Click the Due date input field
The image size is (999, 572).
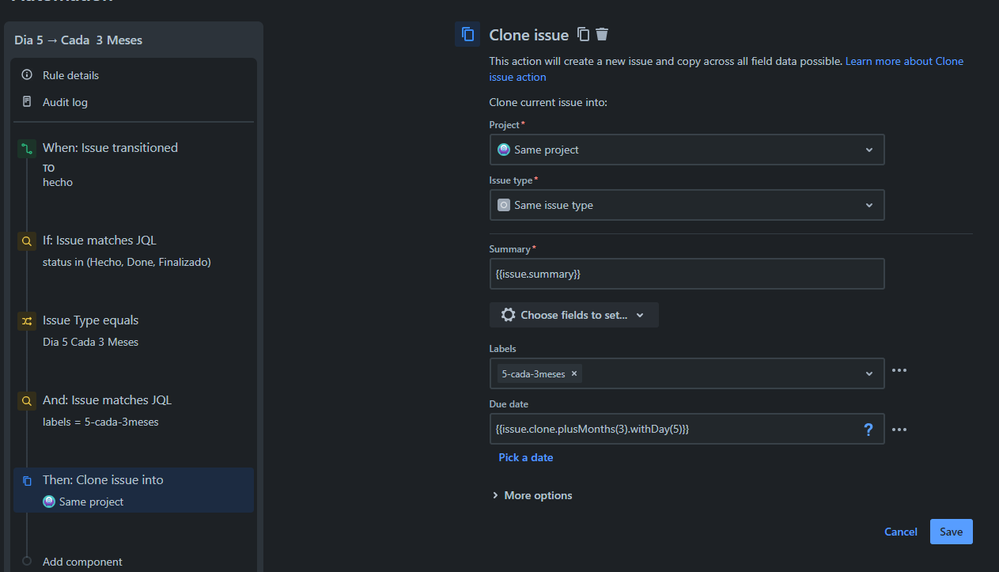687,429
